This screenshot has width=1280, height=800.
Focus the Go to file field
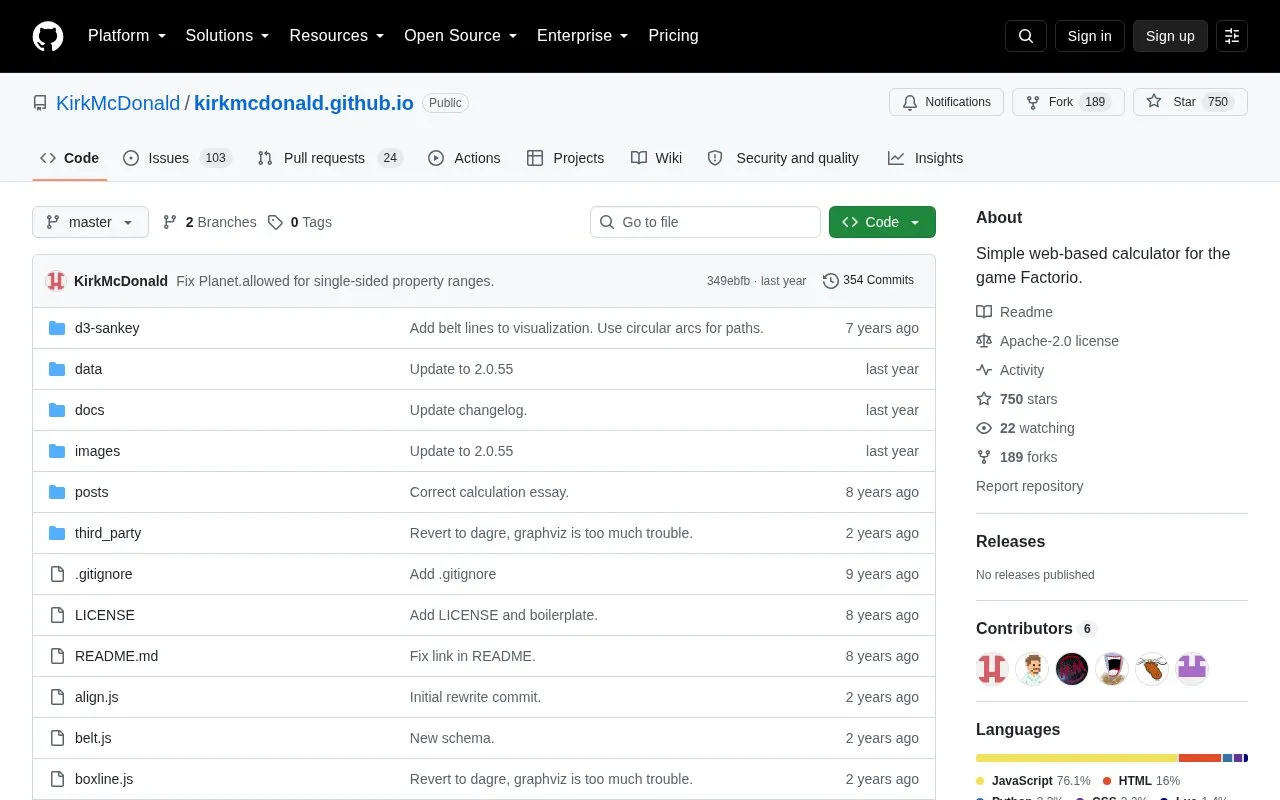tap(705, 222)
